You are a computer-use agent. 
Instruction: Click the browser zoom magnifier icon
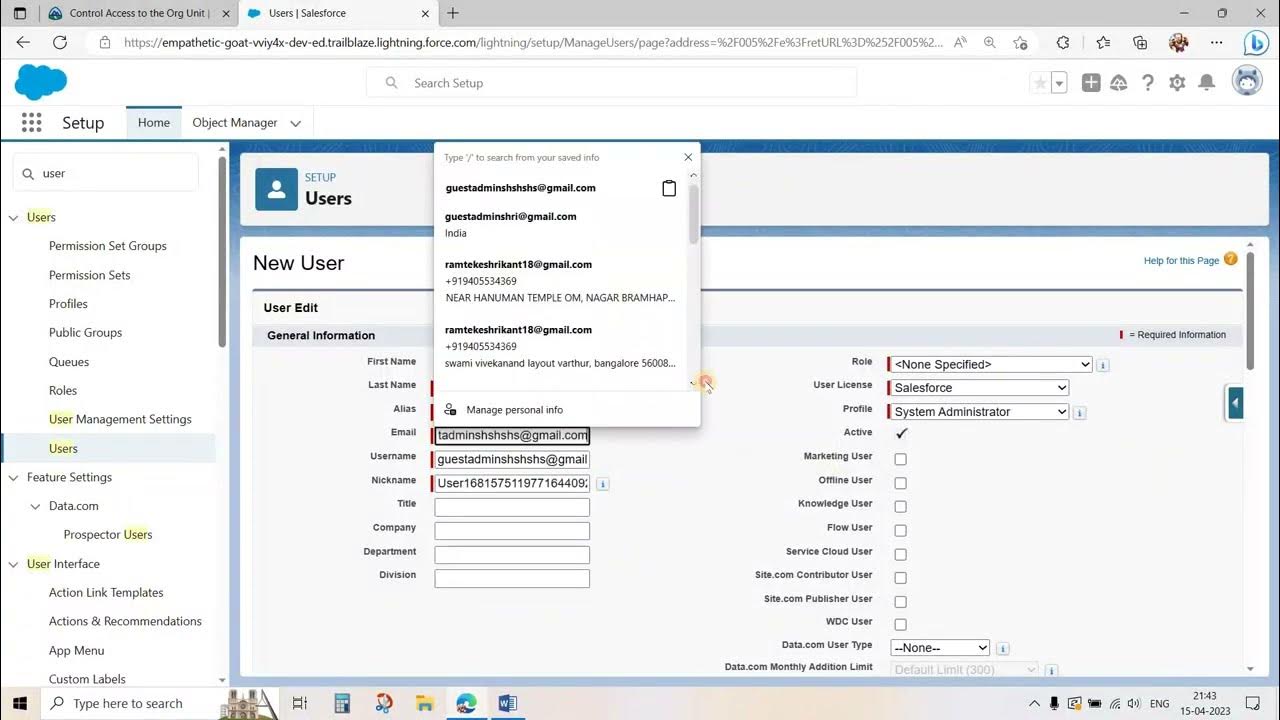click(990, 43)
